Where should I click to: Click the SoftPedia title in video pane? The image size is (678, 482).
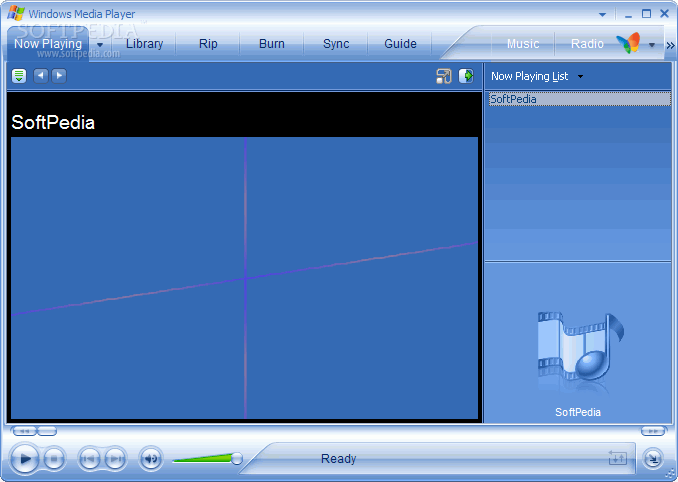53,123
